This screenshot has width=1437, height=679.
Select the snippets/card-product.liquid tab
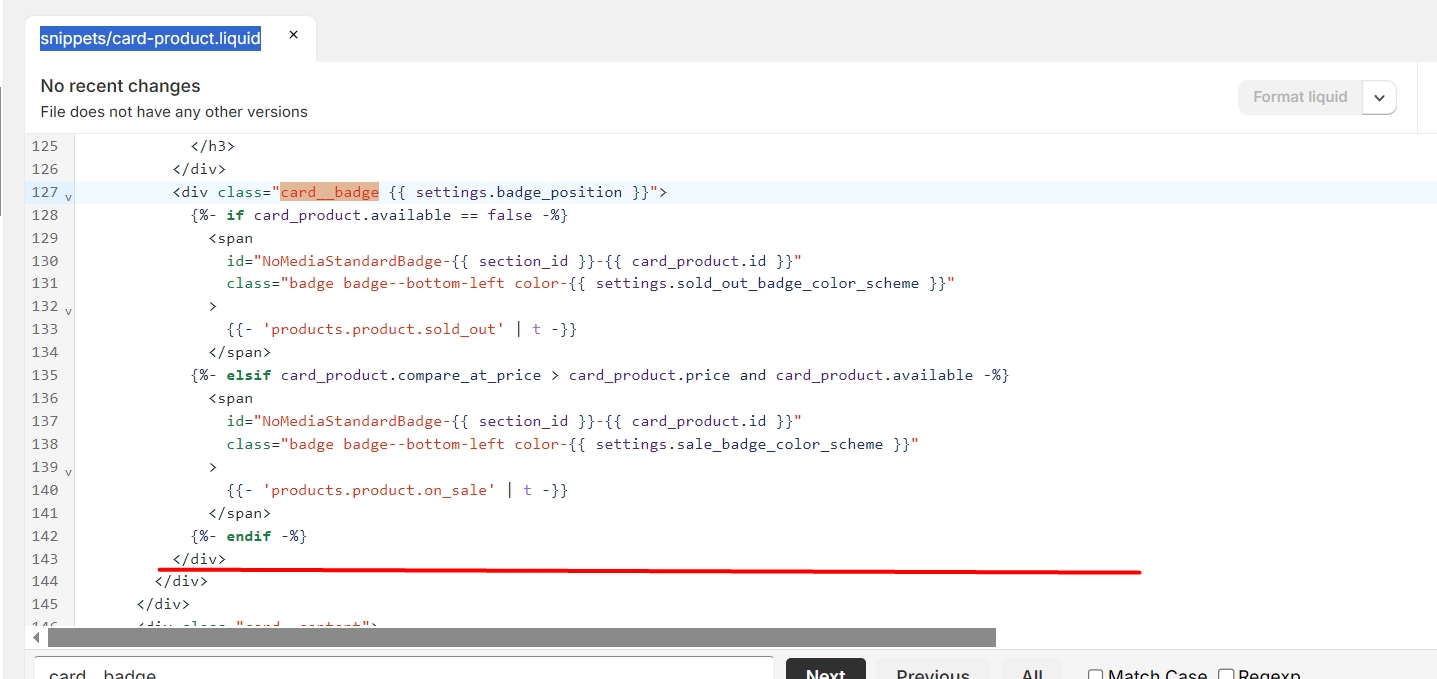coord(151,38)
